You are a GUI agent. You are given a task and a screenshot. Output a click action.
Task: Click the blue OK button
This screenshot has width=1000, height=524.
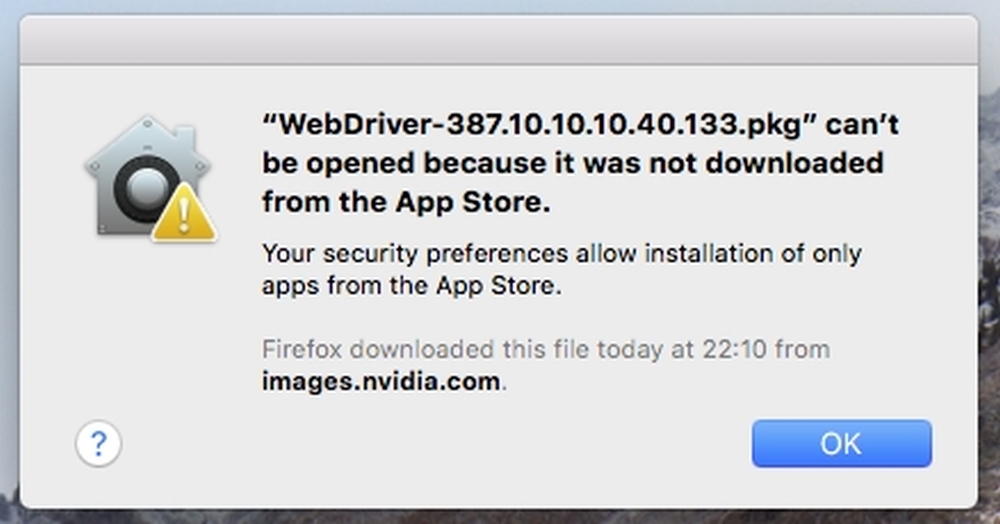tap(841, 443)
